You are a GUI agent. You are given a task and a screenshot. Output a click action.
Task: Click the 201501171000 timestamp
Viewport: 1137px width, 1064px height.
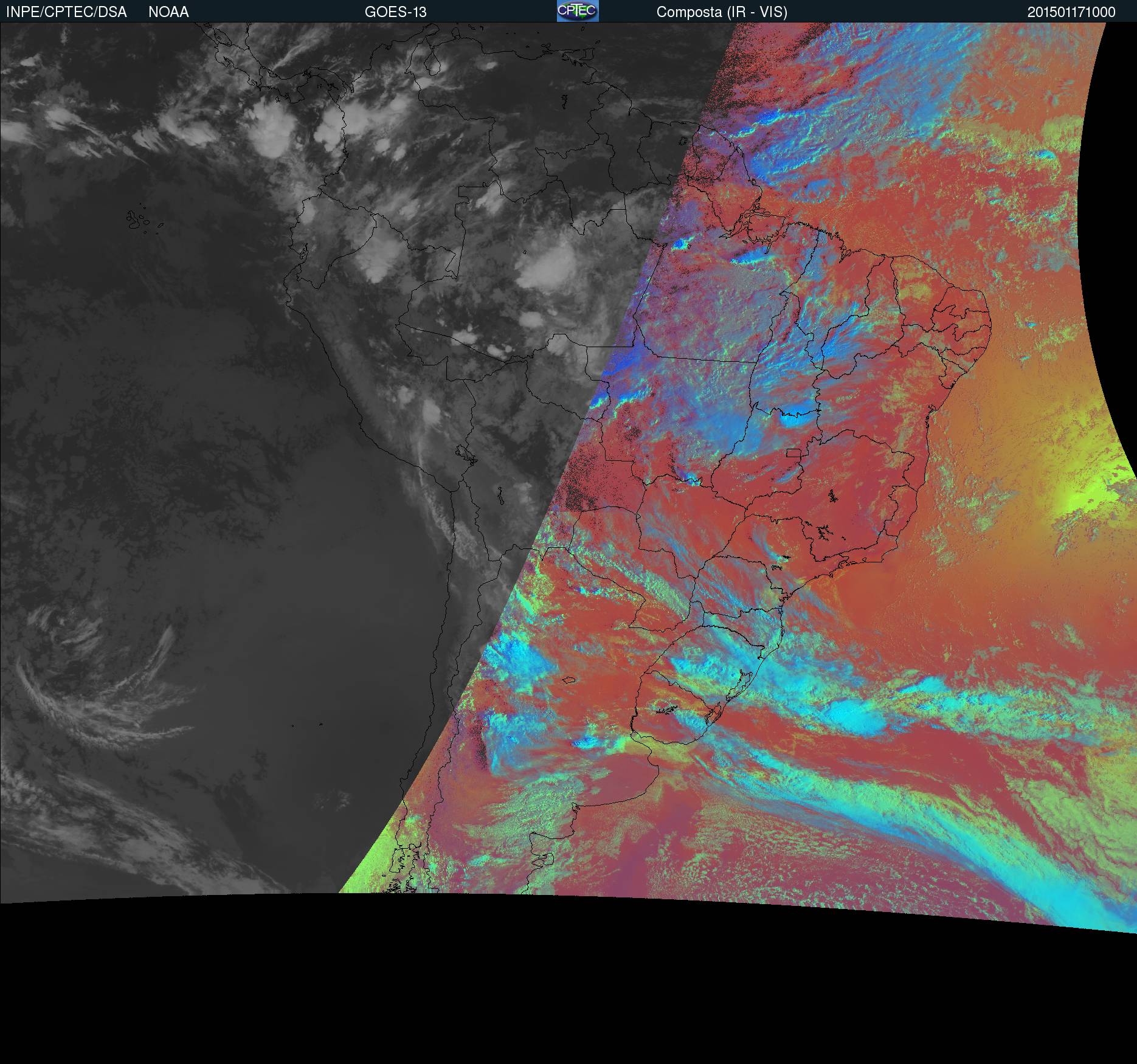tap(1071, 12)
